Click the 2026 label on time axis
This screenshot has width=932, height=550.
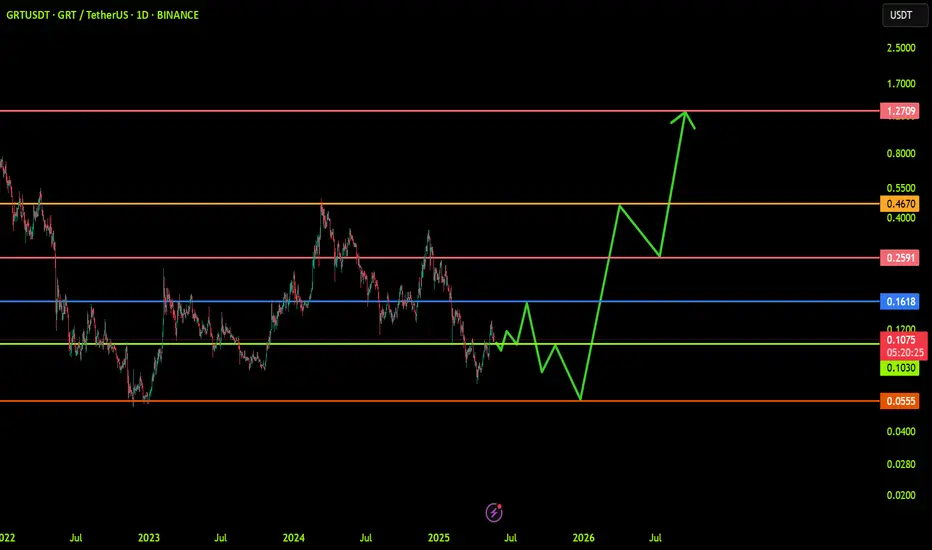(x=583, y=538)
